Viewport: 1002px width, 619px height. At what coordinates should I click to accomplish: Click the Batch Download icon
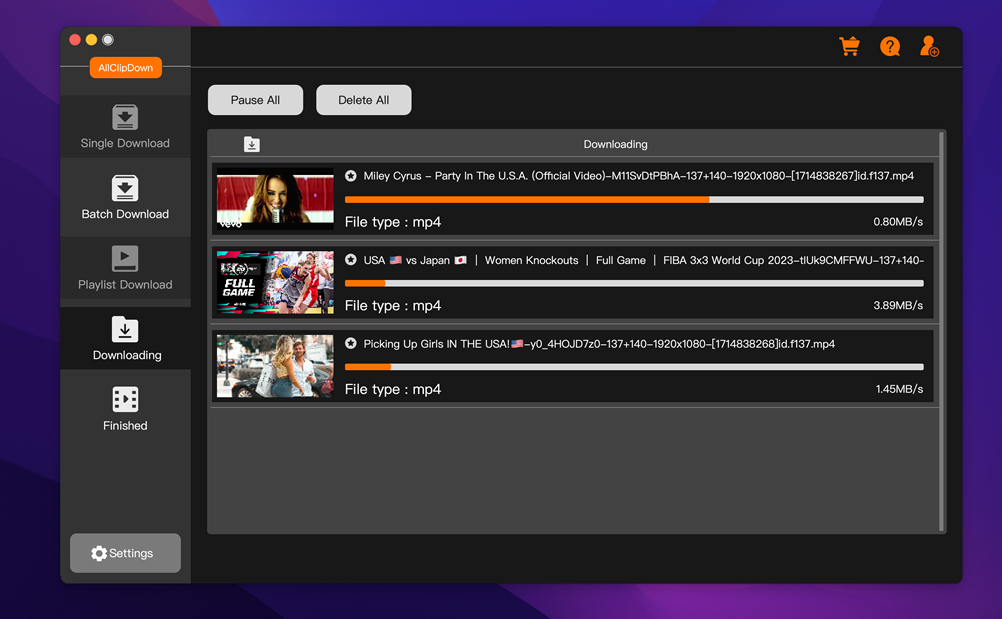click(x=125, y=188)
